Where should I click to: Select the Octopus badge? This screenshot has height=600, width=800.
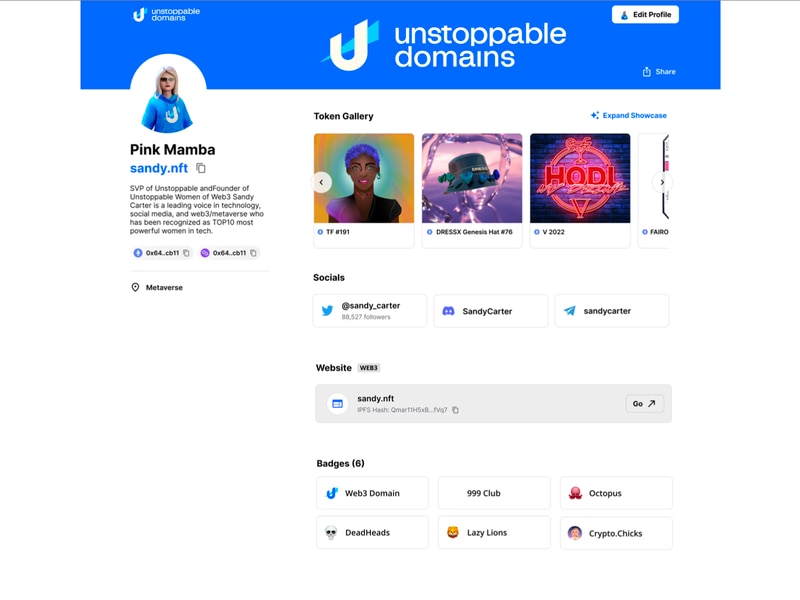click(x=616, y=493)
